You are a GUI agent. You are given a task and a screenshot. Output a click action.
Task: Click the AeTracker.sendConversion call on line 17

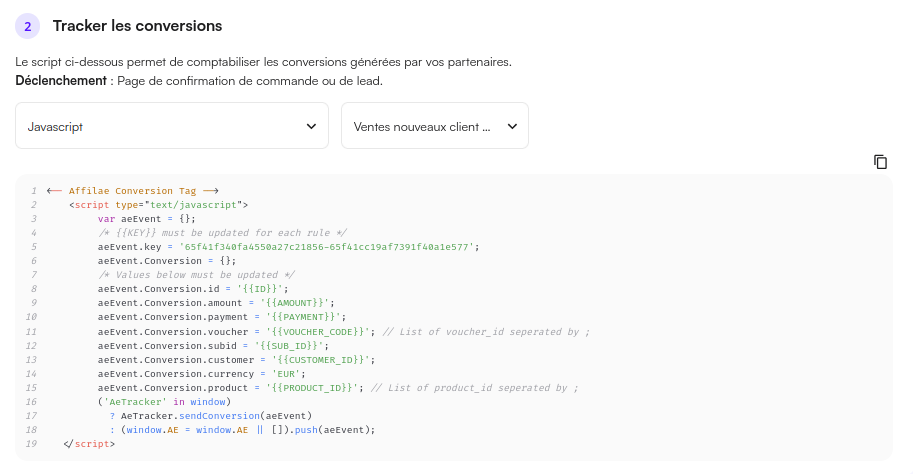pos(217,415)
